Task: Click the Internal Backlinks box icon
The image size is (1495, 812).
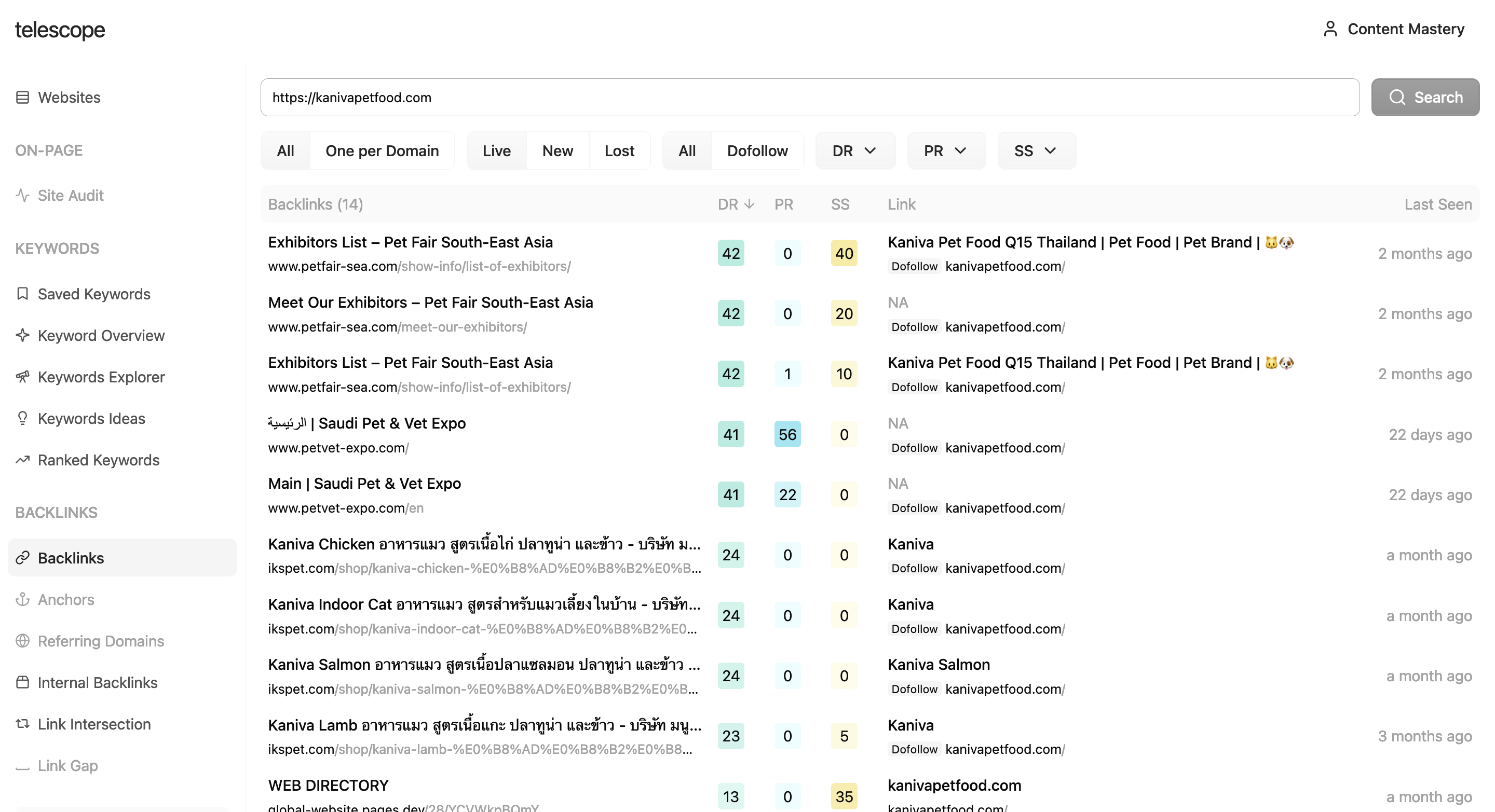Action: point(23,682)
